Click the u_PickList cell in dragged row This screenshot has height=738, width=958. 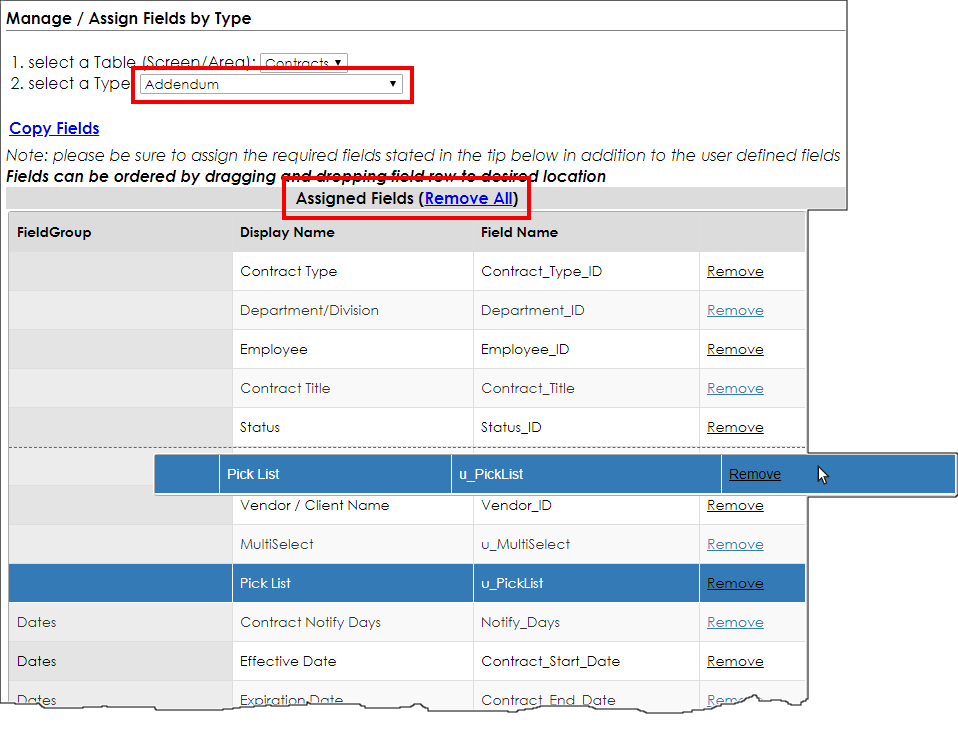point(586,474)
